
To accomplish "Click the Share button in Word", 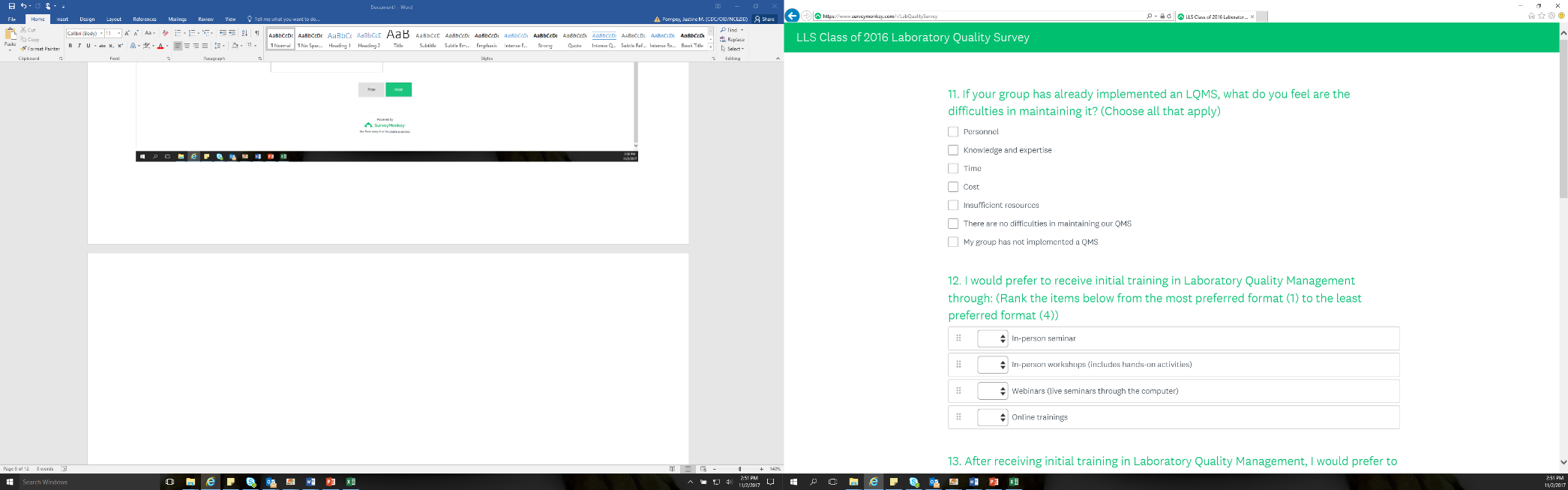I will 764,19.
